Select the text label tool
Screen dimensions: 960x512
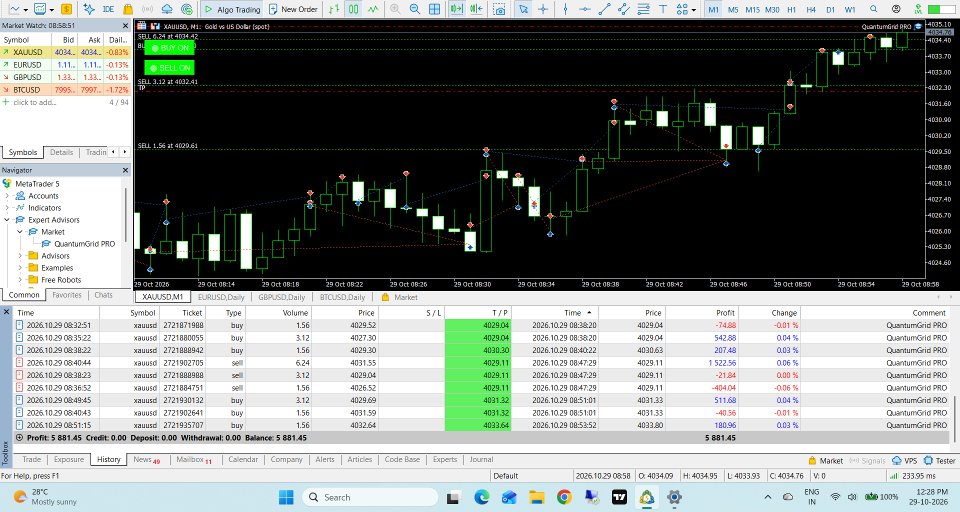663,9
